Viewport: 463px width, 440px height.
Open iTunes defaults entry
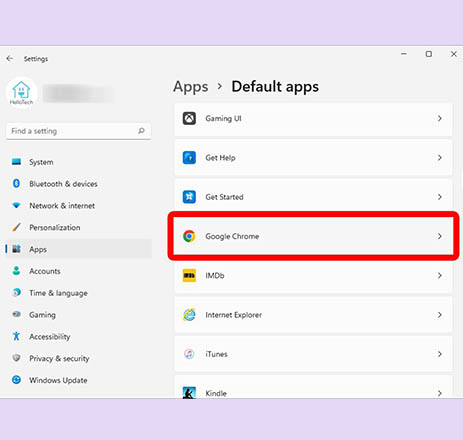[x=313, y=354]
